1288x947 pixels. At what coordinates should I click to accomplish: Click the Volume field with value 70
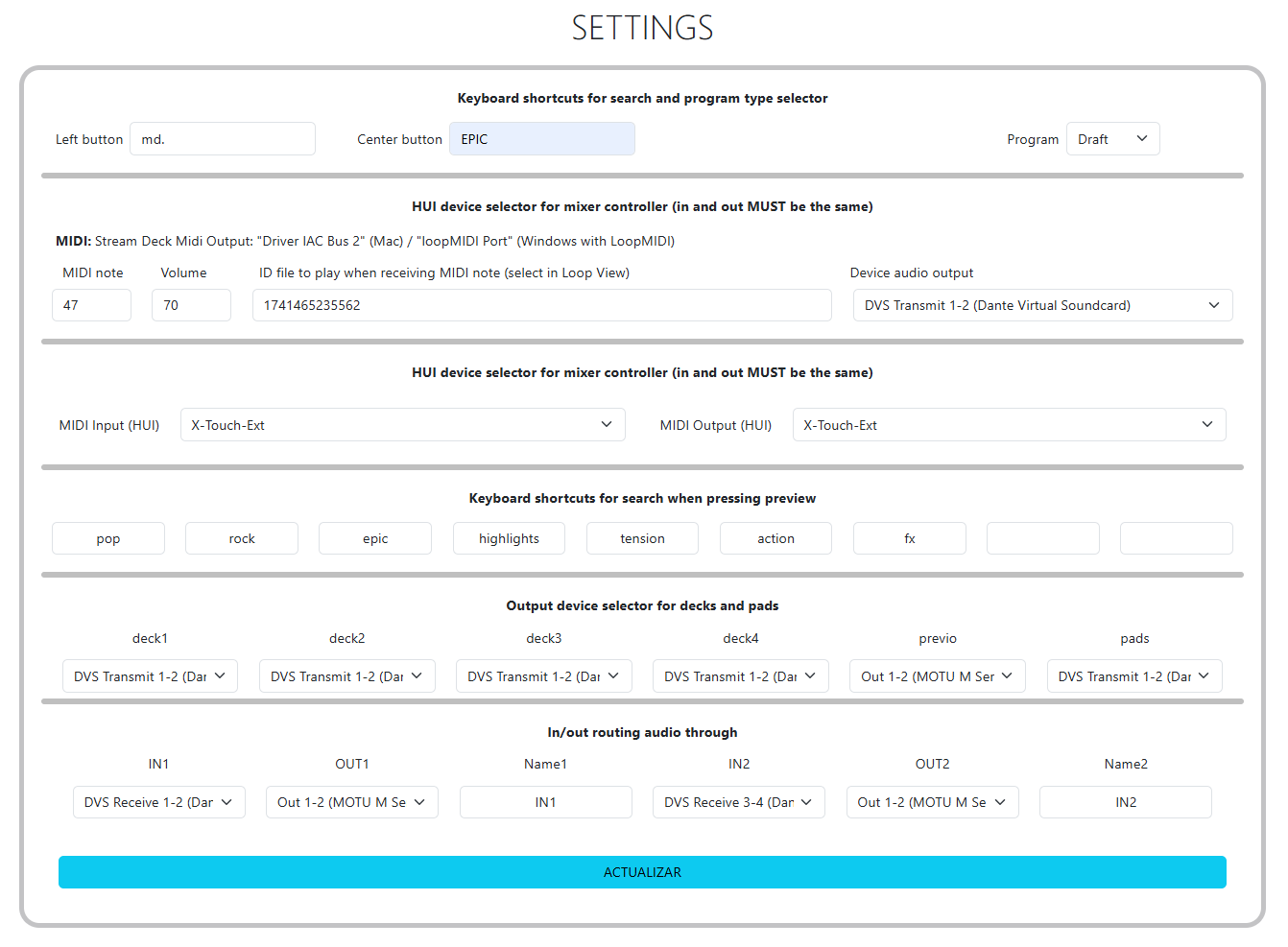(x=191, y=305)
